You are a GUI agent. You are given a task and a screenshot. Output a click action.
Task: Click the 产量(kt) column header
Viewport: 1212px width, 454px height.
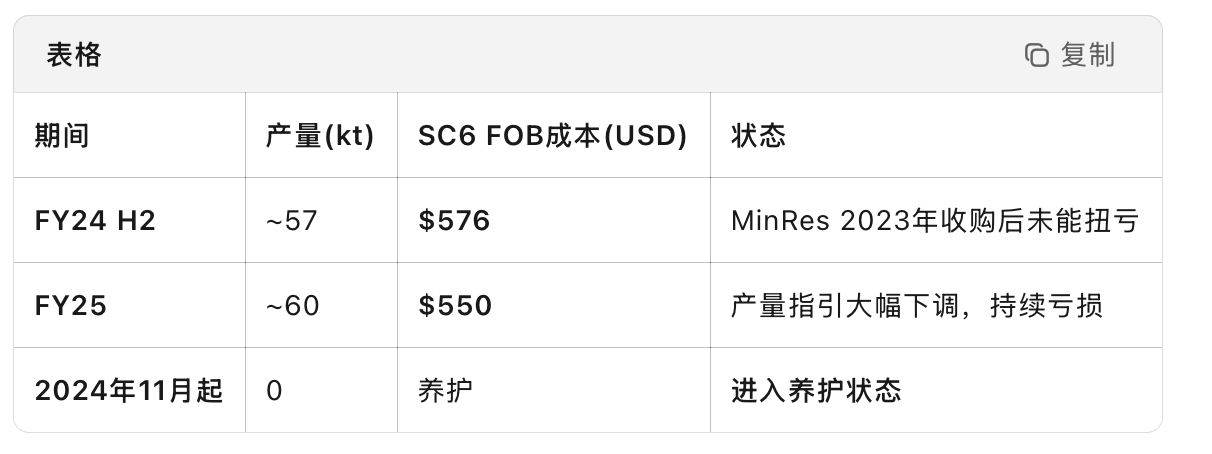(x=320, y=136)
